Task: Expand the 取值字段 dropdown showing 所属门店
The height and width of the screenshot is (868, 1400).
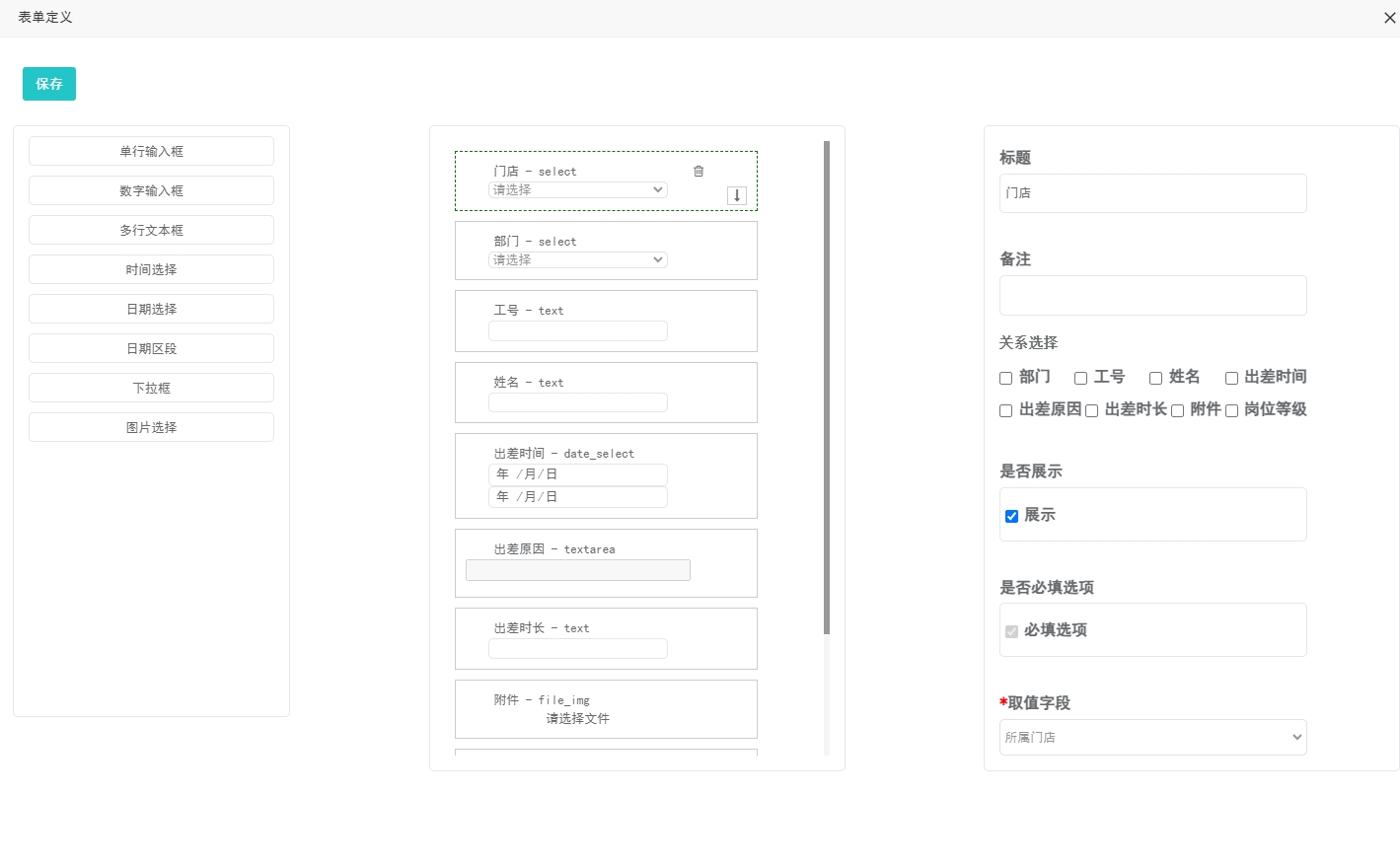Action: pyautogui.click(x=1152, y=737)
